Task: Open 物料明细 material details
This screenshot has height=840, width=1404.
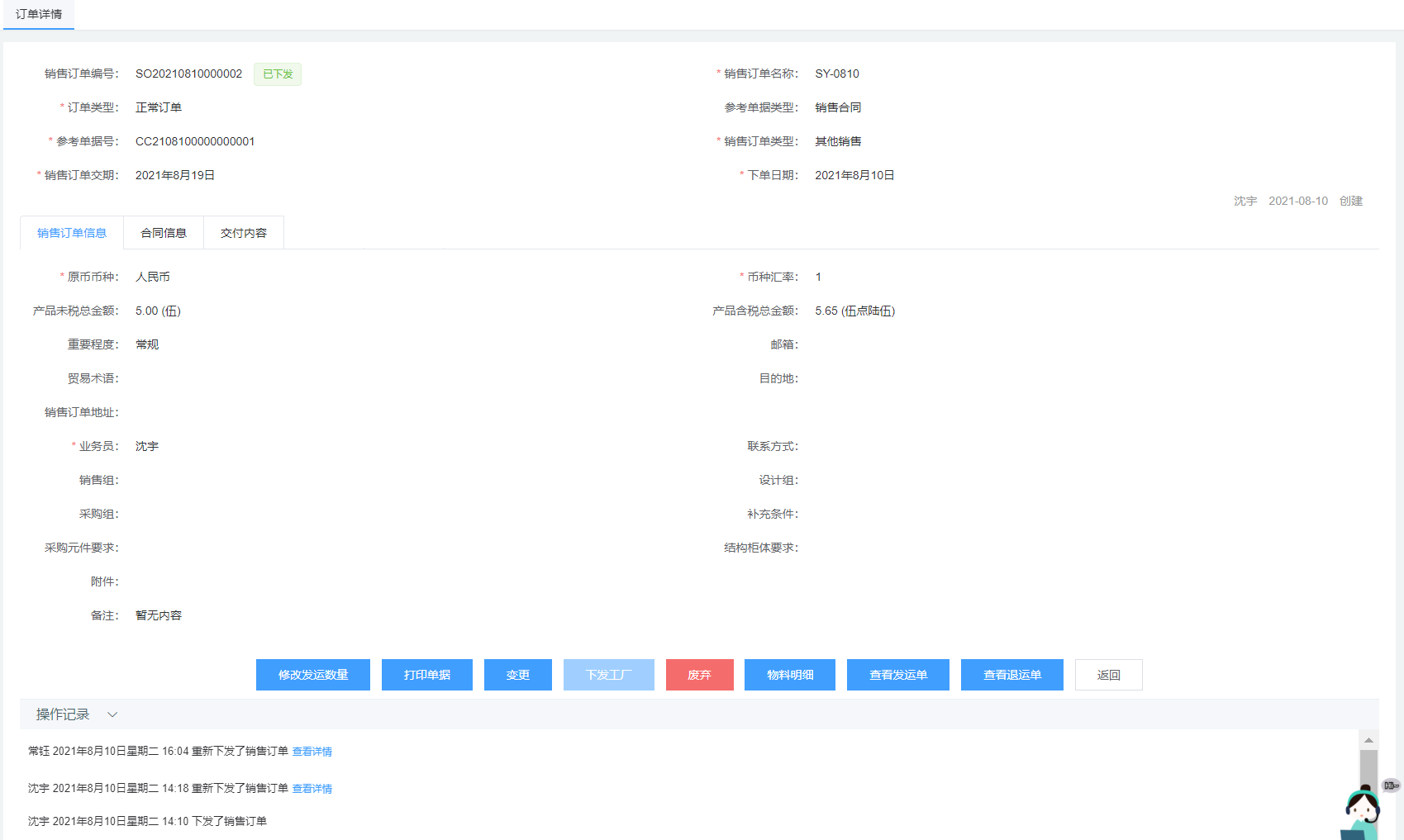Action: (x=790, y=675)
